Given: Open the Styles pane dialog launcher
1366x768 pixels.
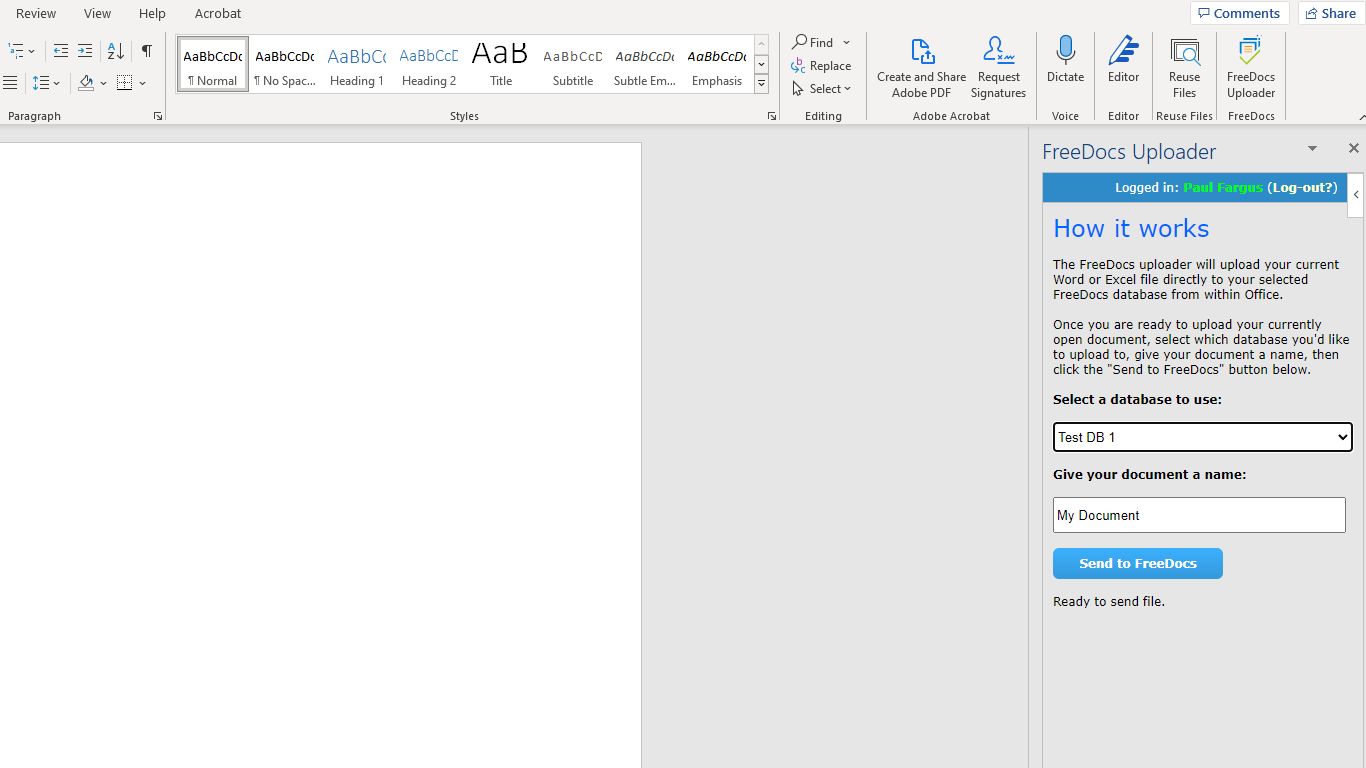Looking at the screenshot, I should pos(772,117).
